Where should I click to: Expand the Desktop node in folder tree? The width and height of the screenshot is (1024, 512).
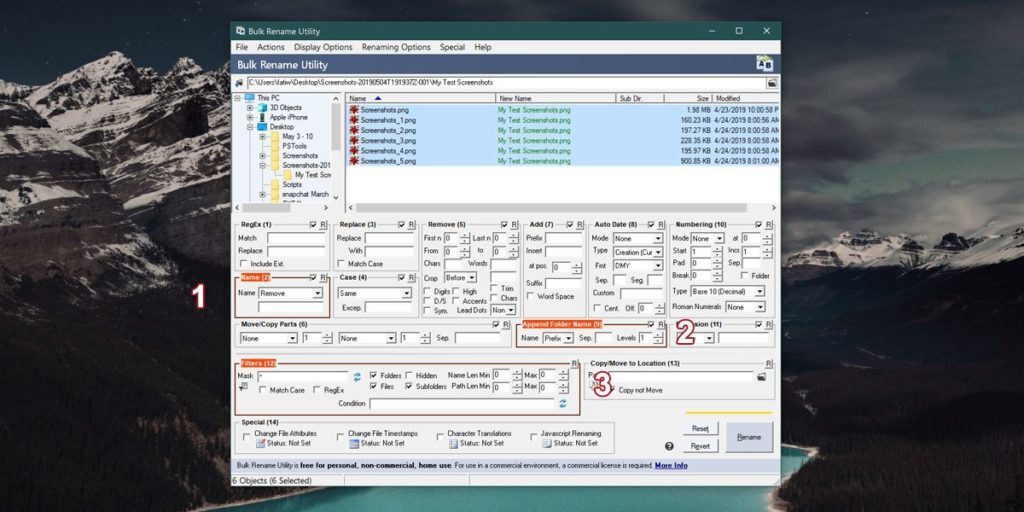(x=250, y=127)
